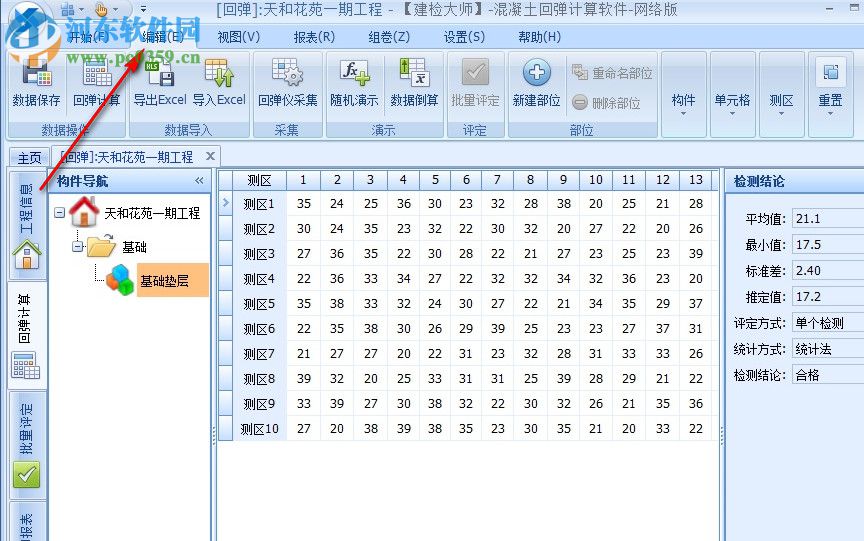Select 测区3 value 39 in column 13
This screenshot has width=864, height=541.
(x=695, y=253)
